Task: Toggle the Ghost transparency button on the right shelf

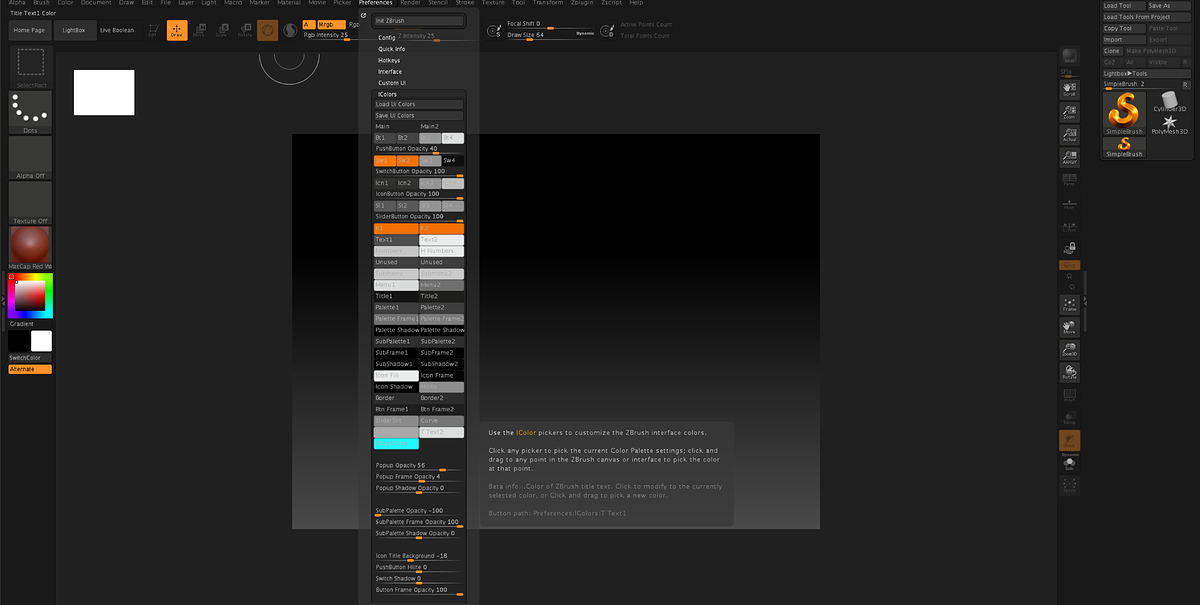Action: [x=1069, y=440]
